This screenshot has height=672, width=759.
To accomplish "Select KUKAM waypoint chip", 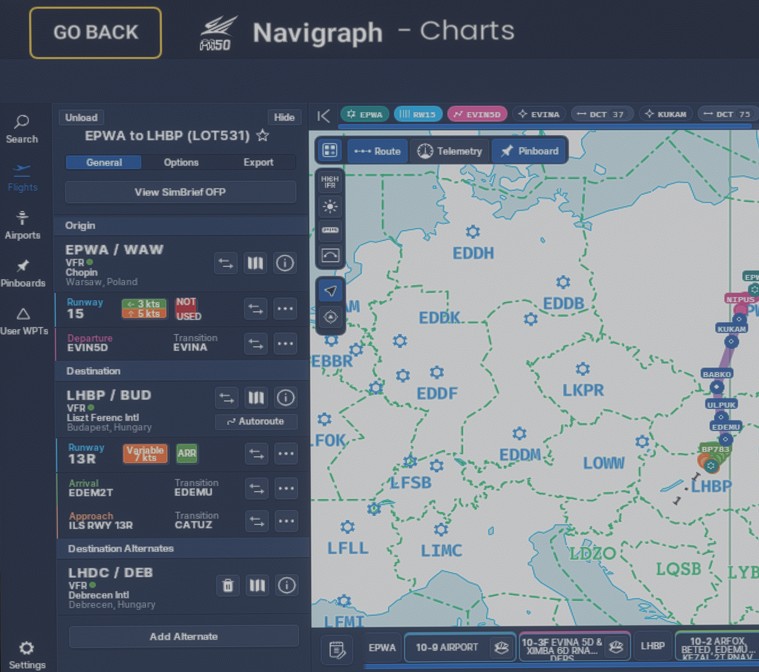I will click(666, 114).
